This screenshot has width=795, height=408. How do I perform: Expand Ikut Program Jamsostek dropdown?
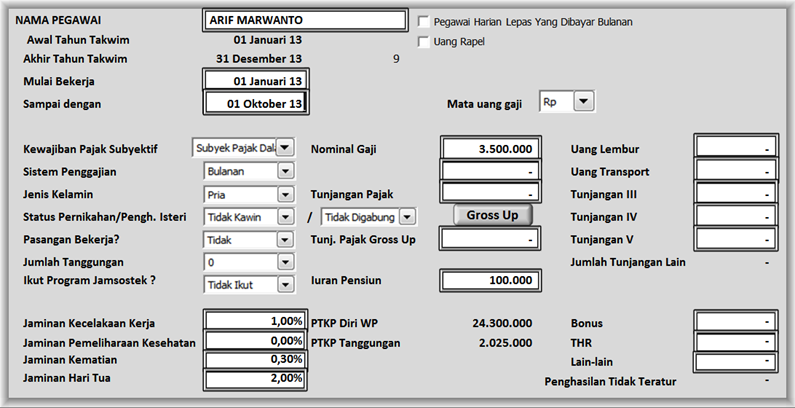click(285, 284)
